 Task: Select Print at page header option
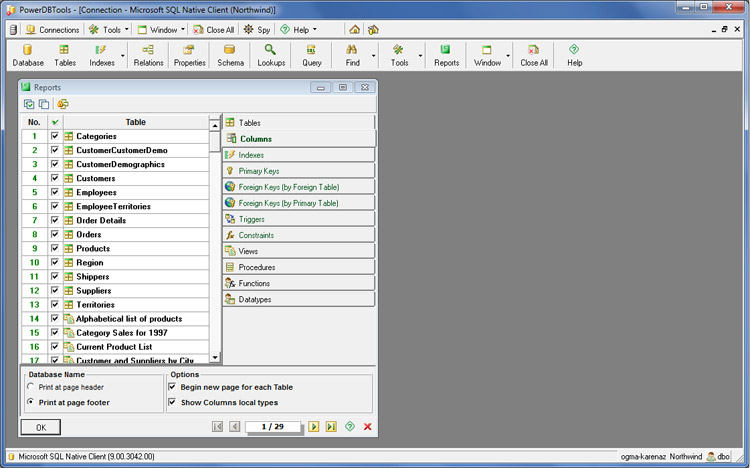coord(31,387)
